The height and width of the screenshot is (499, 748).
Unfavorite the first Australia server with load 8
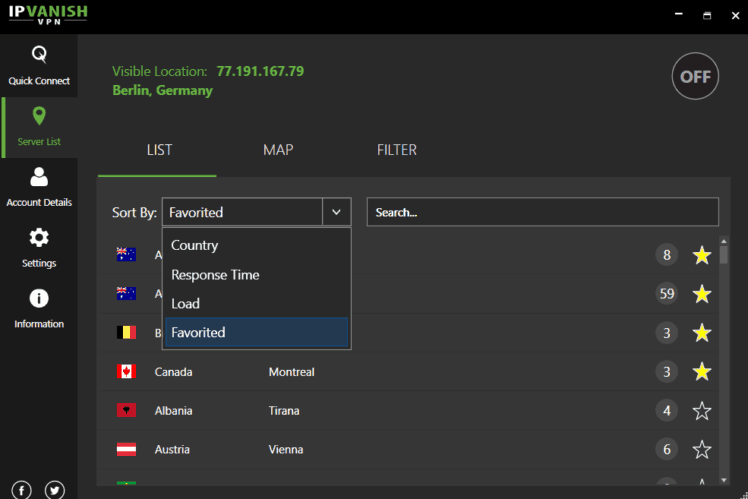click(x=702, y=255)
